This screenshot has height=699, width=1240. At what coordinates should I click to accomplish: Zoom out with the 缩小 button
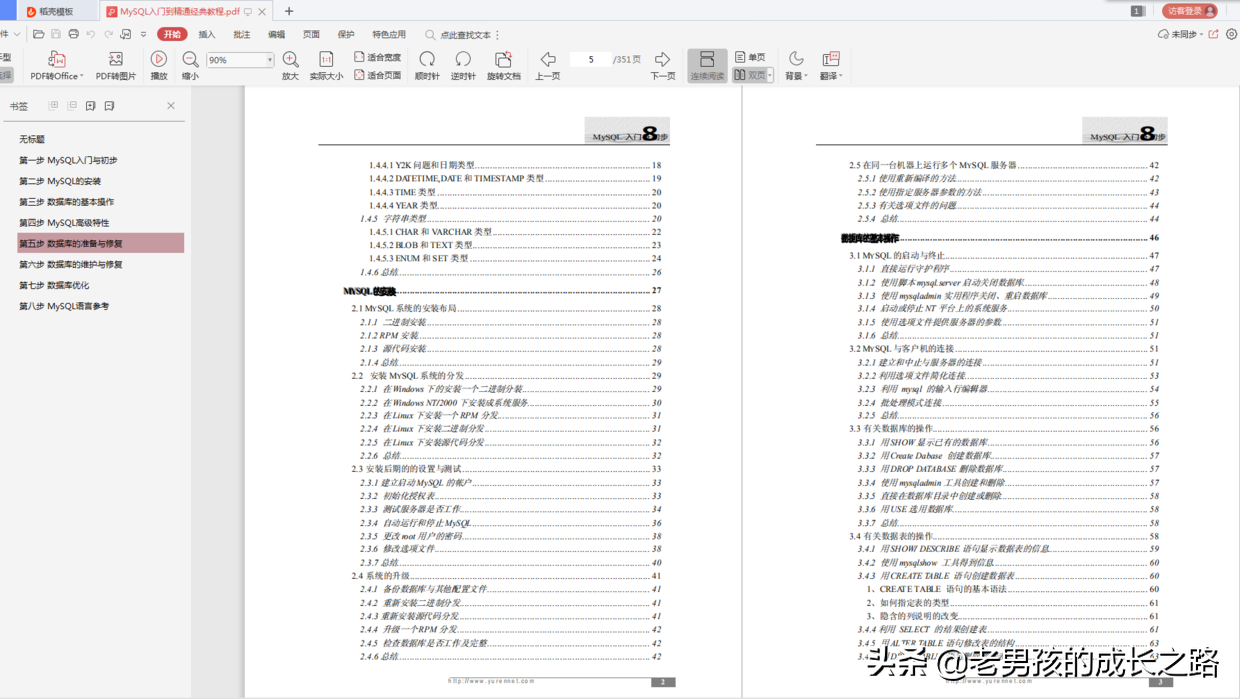coord(190,66)
